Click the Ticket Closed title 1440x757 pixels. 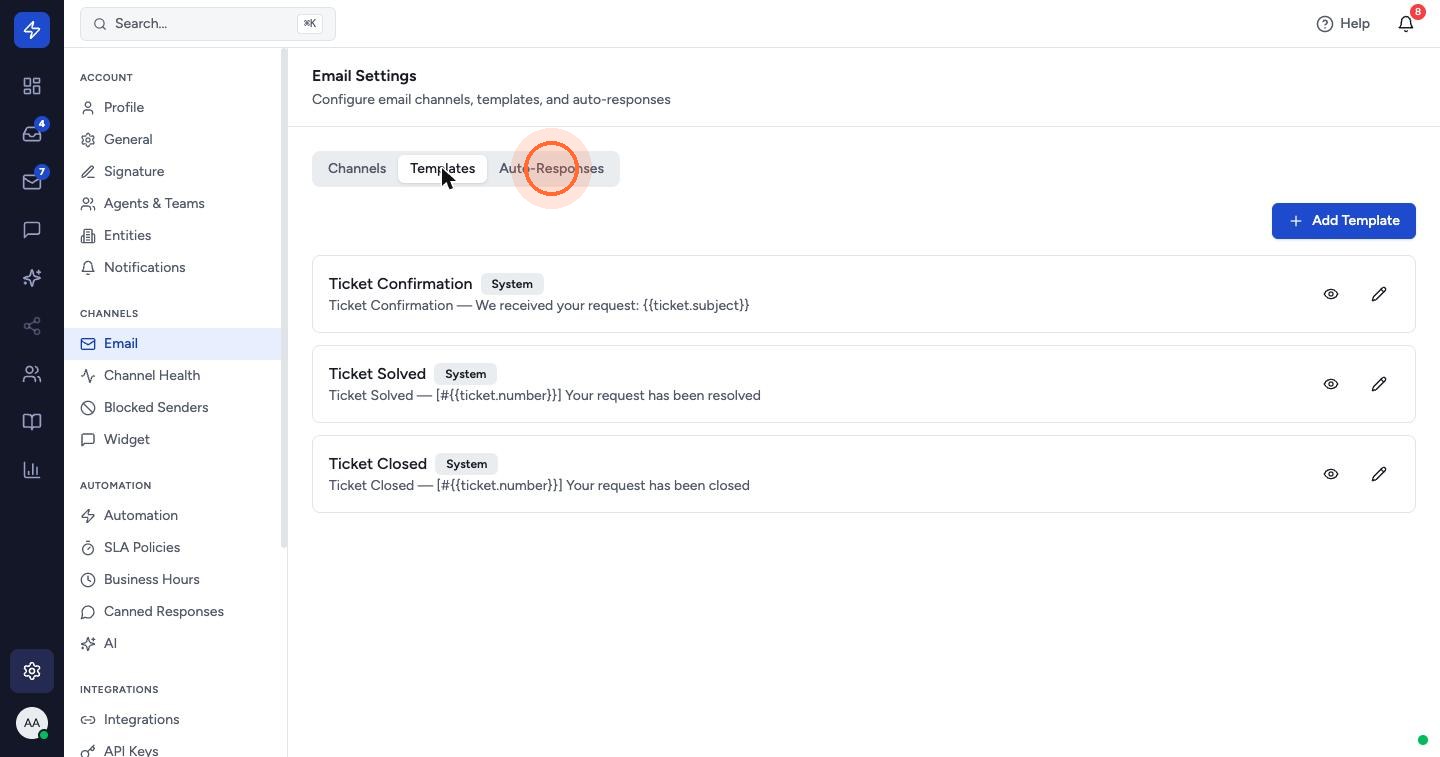(378, 464)
